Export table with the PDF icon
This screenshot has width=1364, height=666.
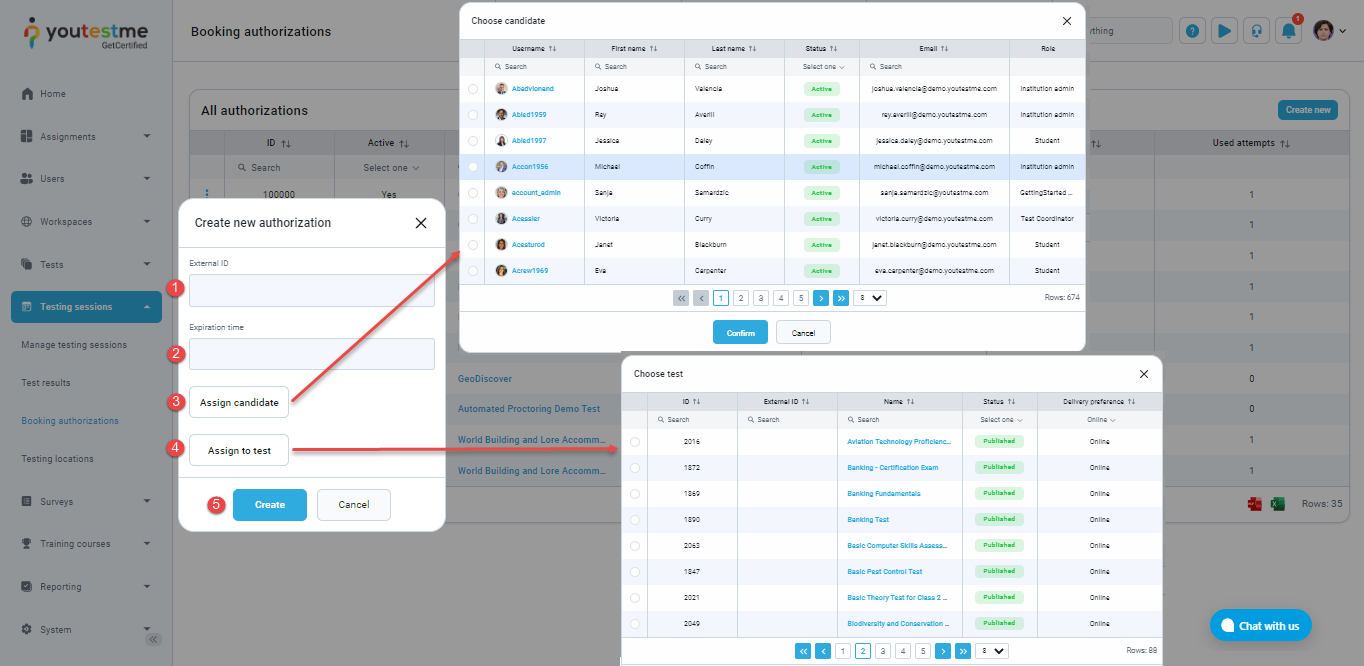1254,505
